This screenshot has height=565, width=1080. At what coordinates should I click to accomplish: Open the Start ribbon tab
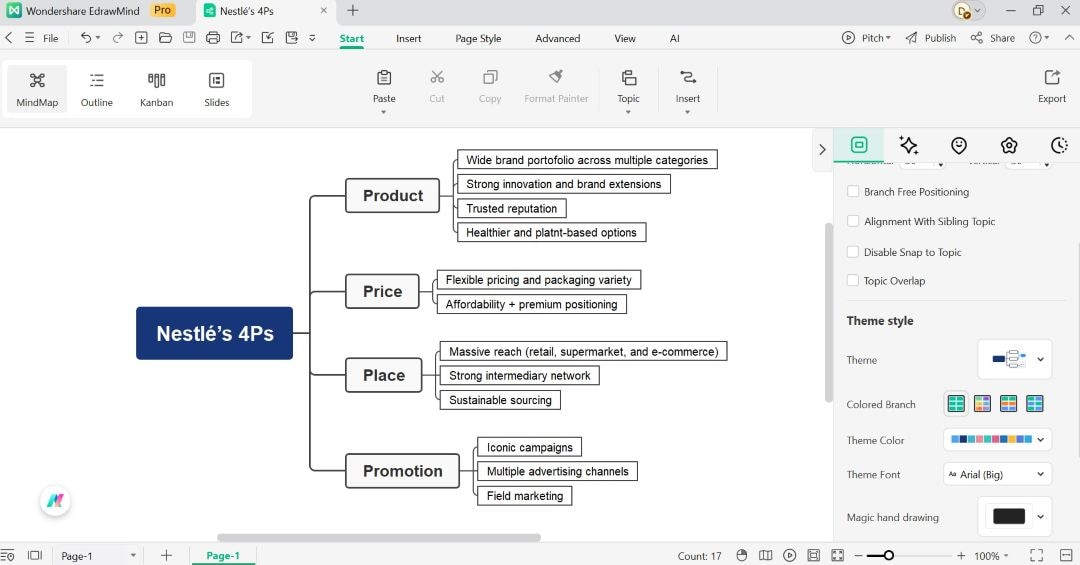tap(351, 39)
